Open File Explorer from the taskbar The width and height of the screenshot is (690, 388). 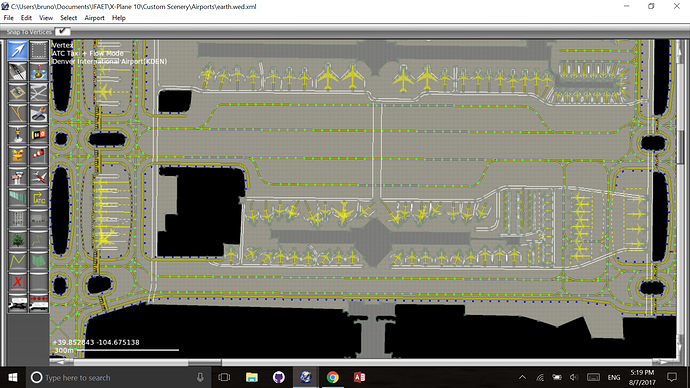[252, 377]
